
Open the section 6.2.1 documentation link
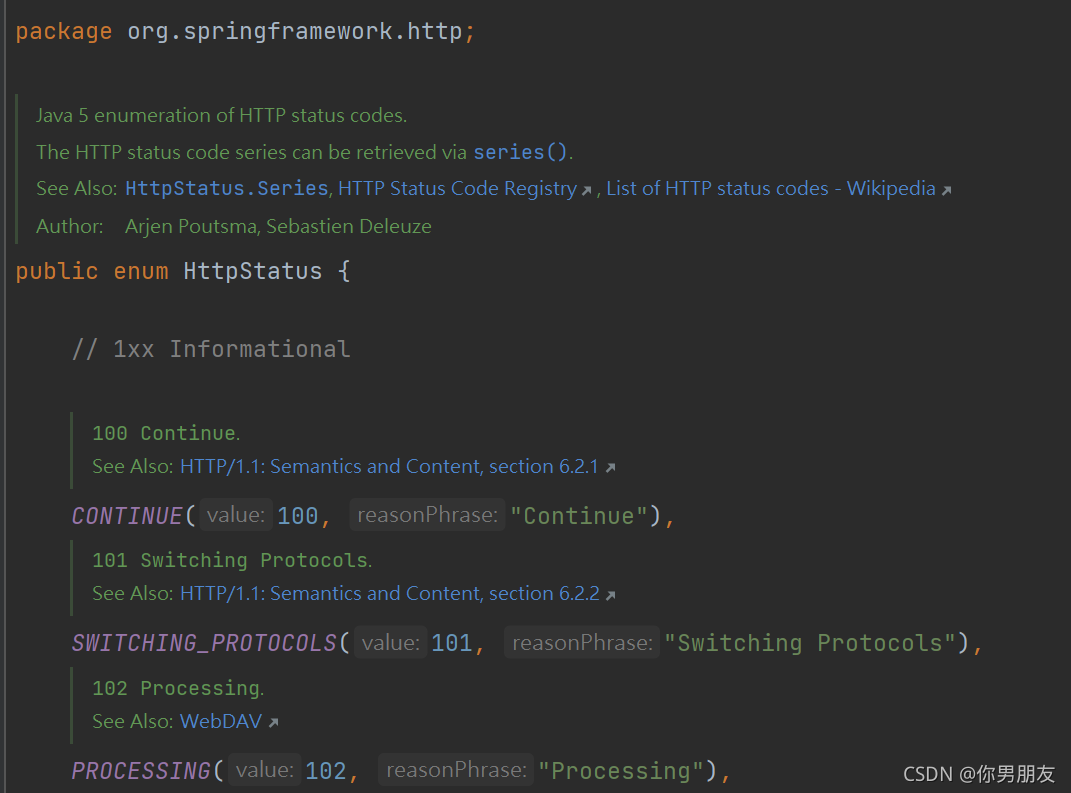pyautogui.click(x=389, y=467)
